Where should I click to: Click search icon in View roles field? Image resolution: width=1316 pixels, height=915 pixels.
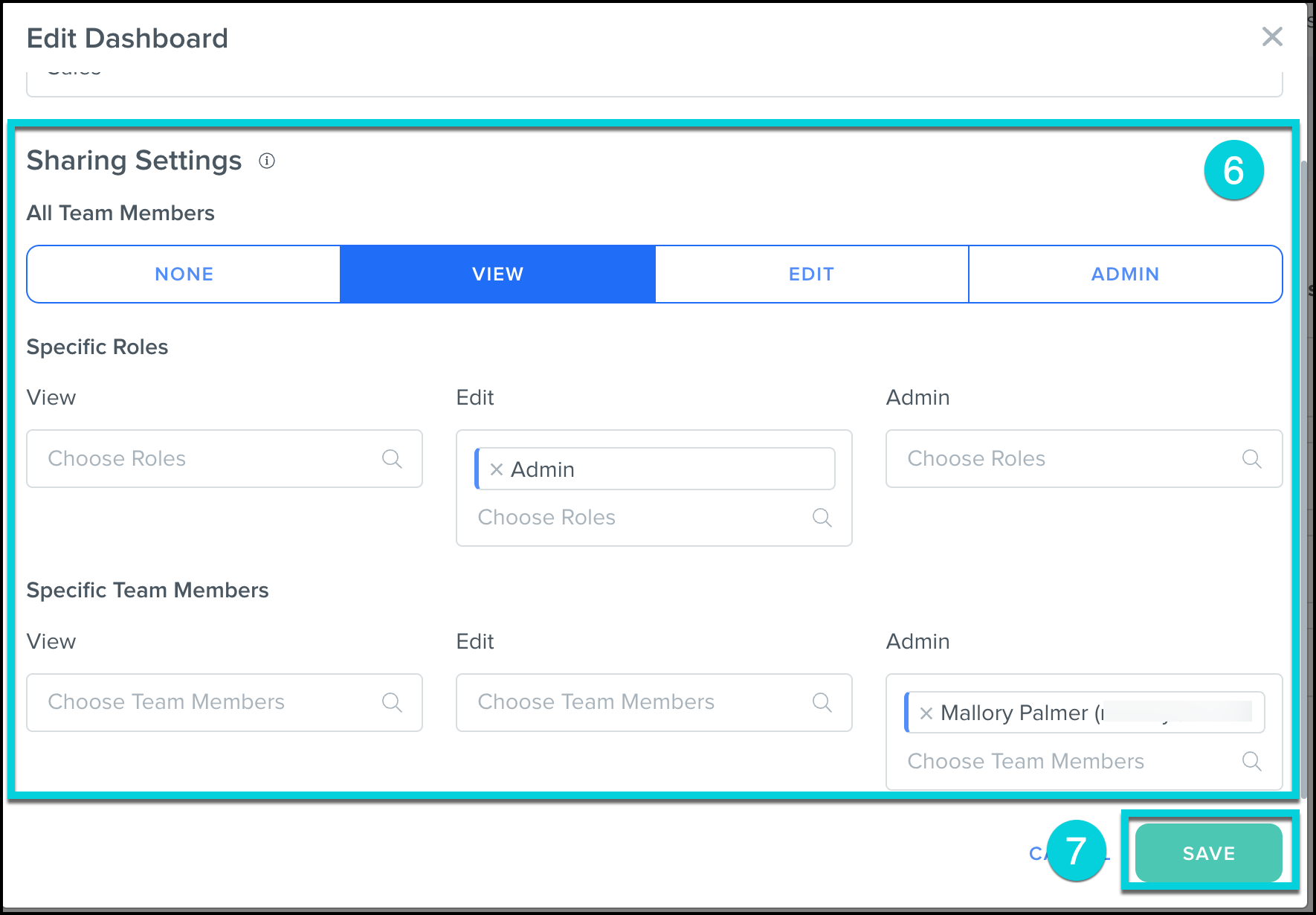tap(392, 459)
